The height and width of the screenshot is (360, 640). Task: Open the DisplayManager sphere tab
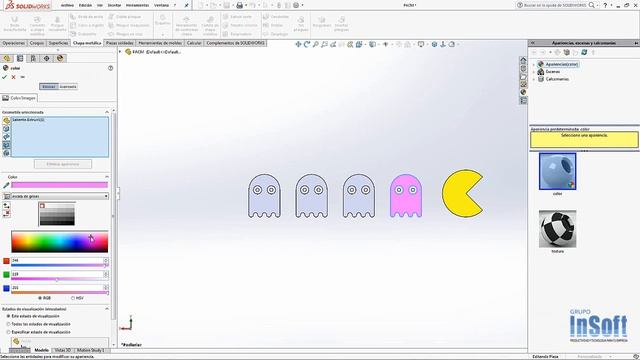(x=60, y=58)
